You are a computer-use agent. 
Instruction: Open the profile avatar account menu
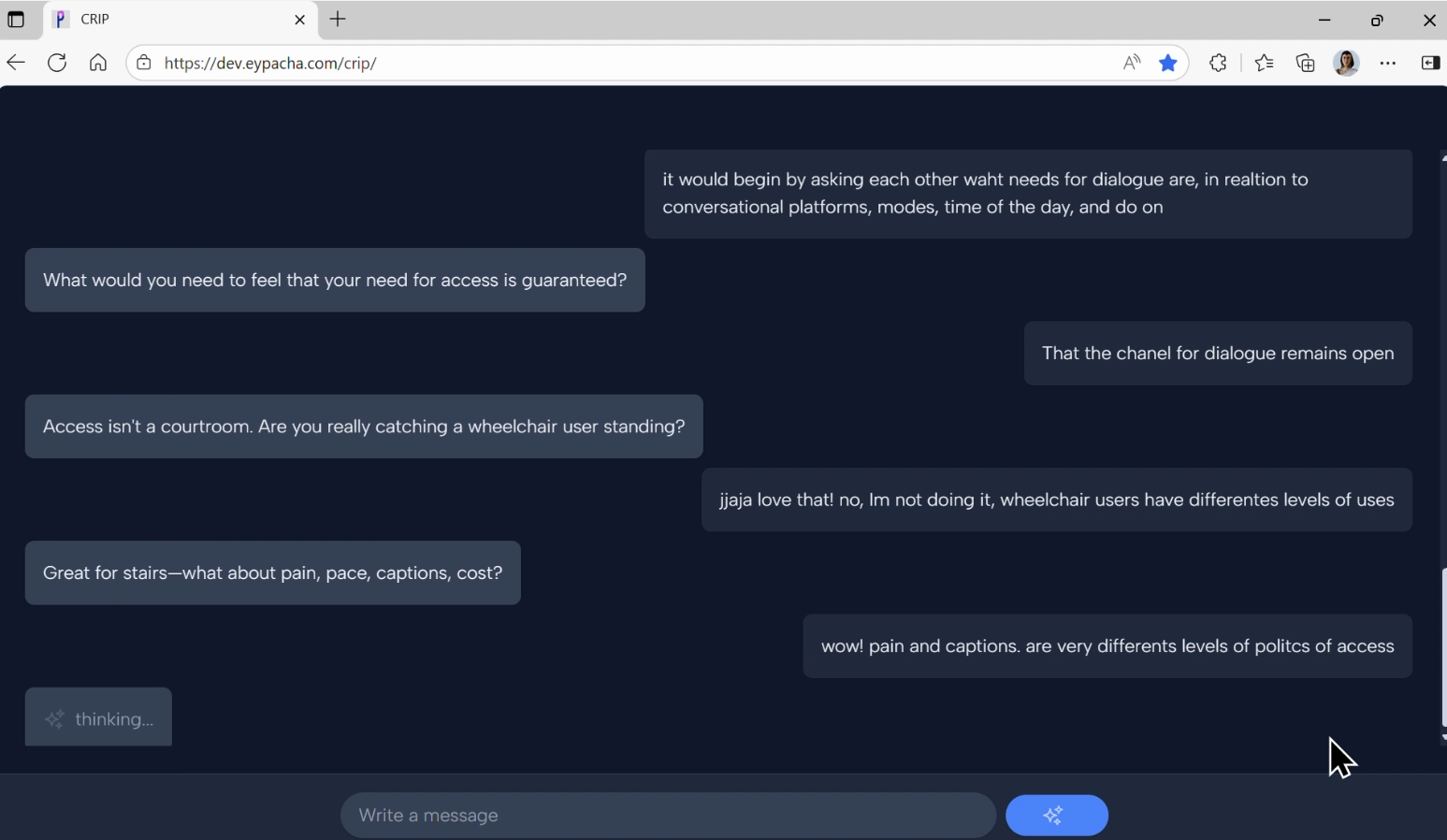1347,63
